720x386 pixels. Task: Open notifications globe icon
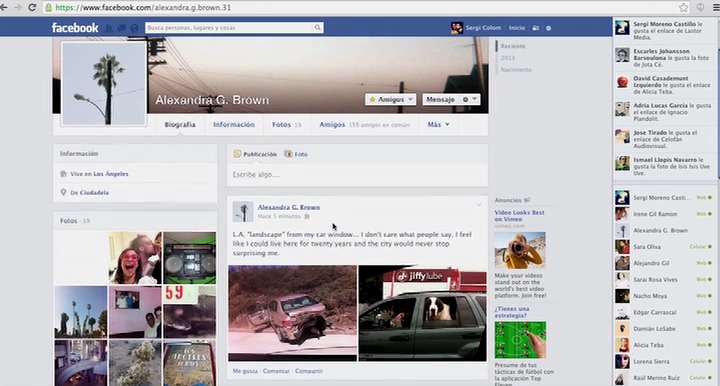(134, 28)
